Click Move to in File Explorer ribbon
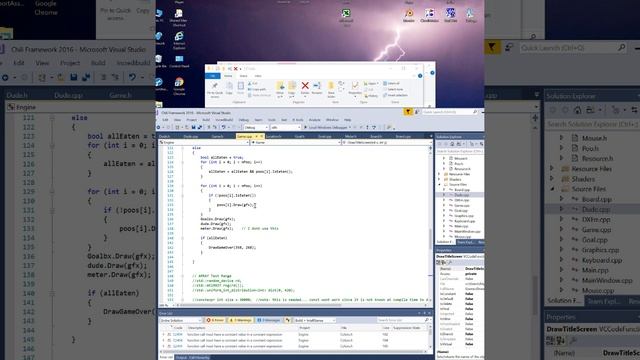Screen dimensions: 640x360 (280, 89)
